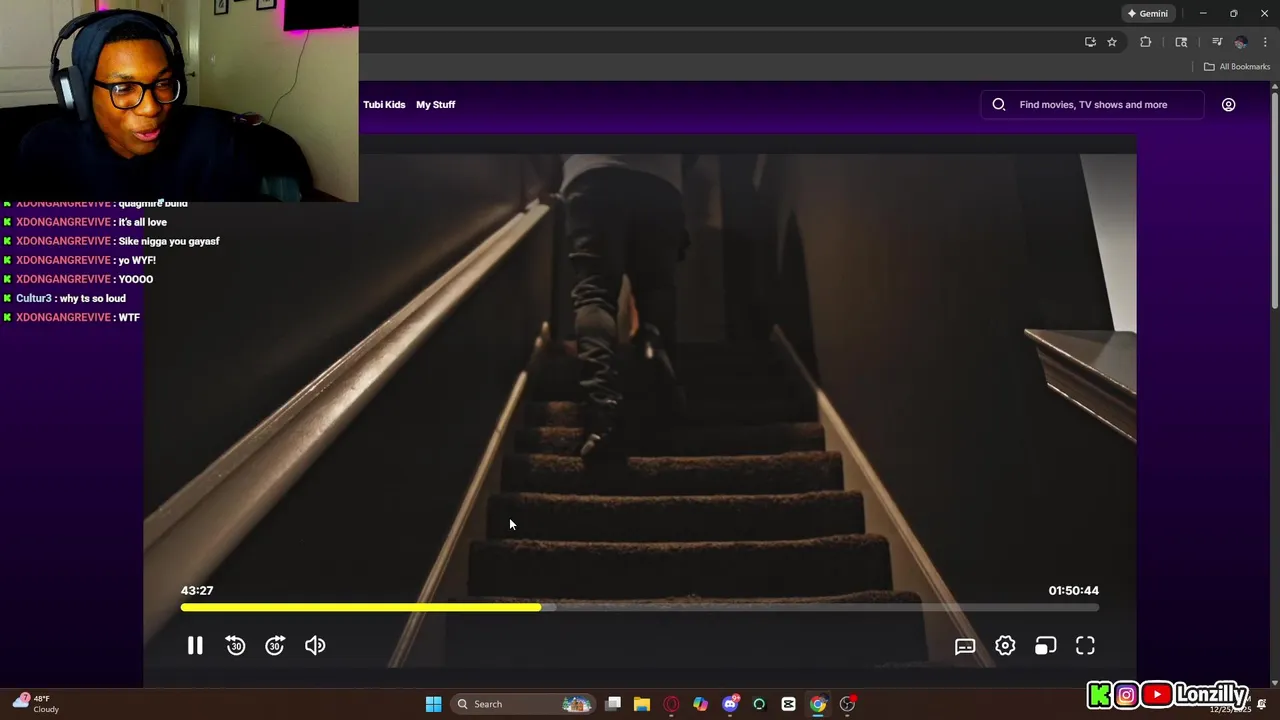
Task: Click the green refresh icon in the taskbar
Action: pos(759,704)
